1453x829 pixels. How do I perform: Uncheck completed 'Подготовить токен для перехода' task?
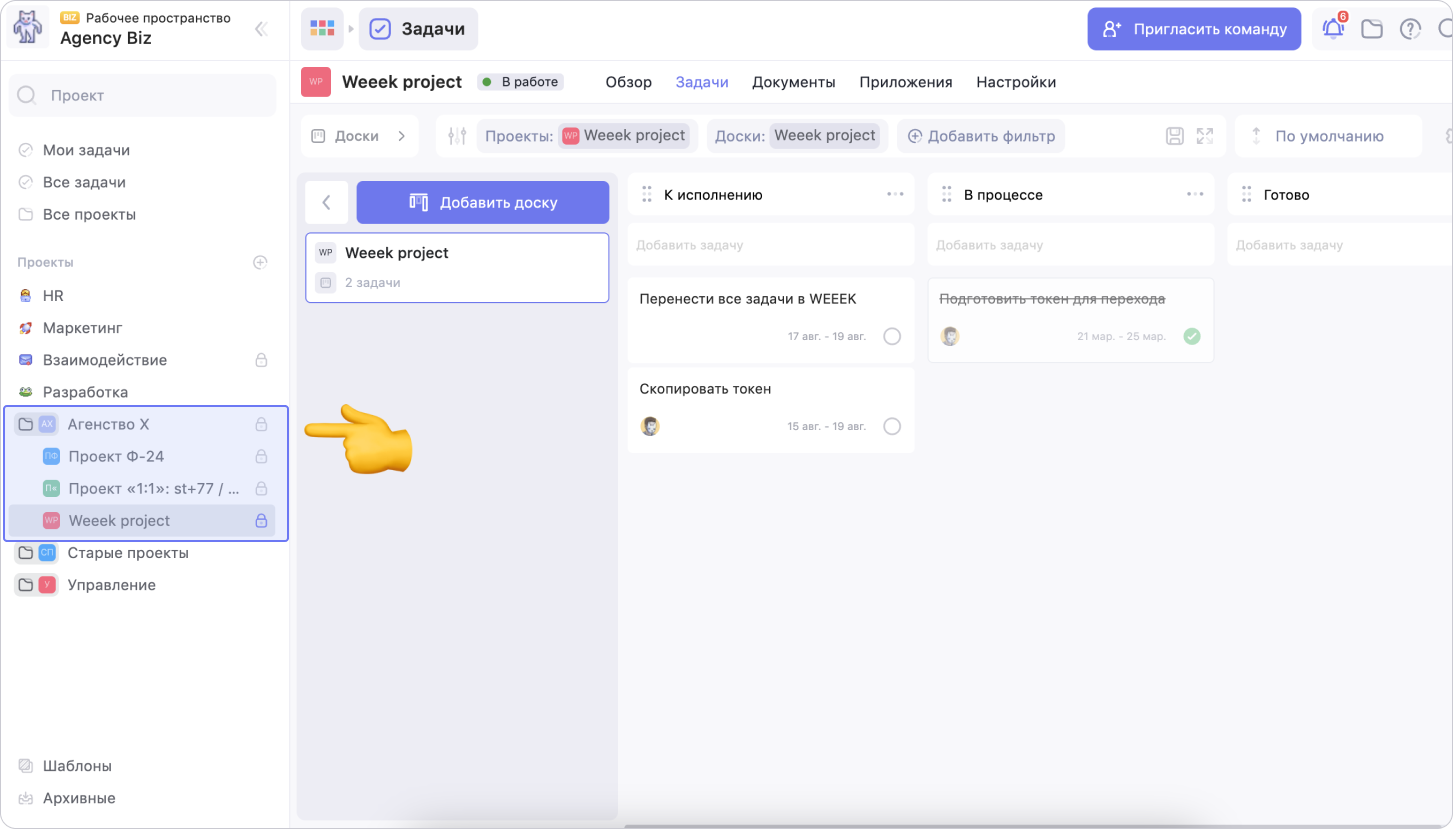point(1191,336)
